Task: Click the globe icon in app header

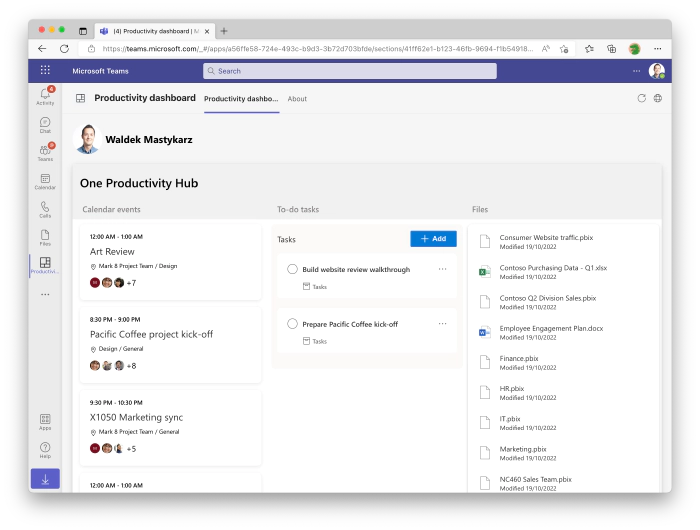Action: pos(658,98)
